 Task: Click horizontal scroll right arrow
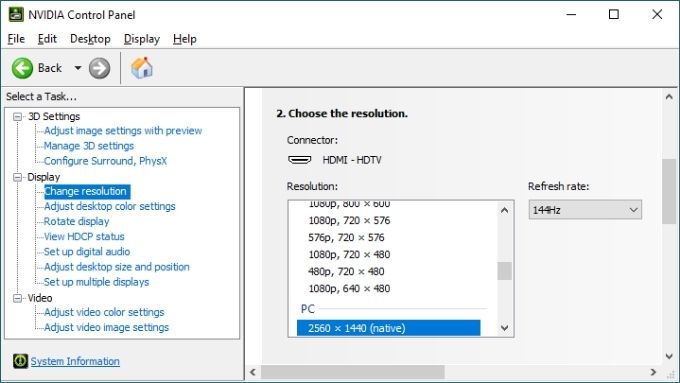[x=654, y=372]
